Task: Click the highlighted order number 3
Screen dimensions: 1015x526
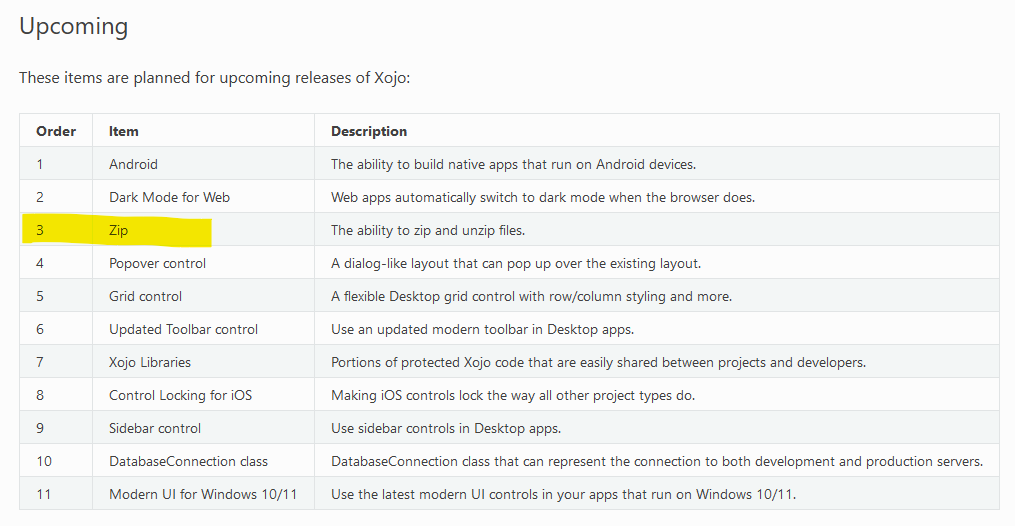Action: [40, 230]
